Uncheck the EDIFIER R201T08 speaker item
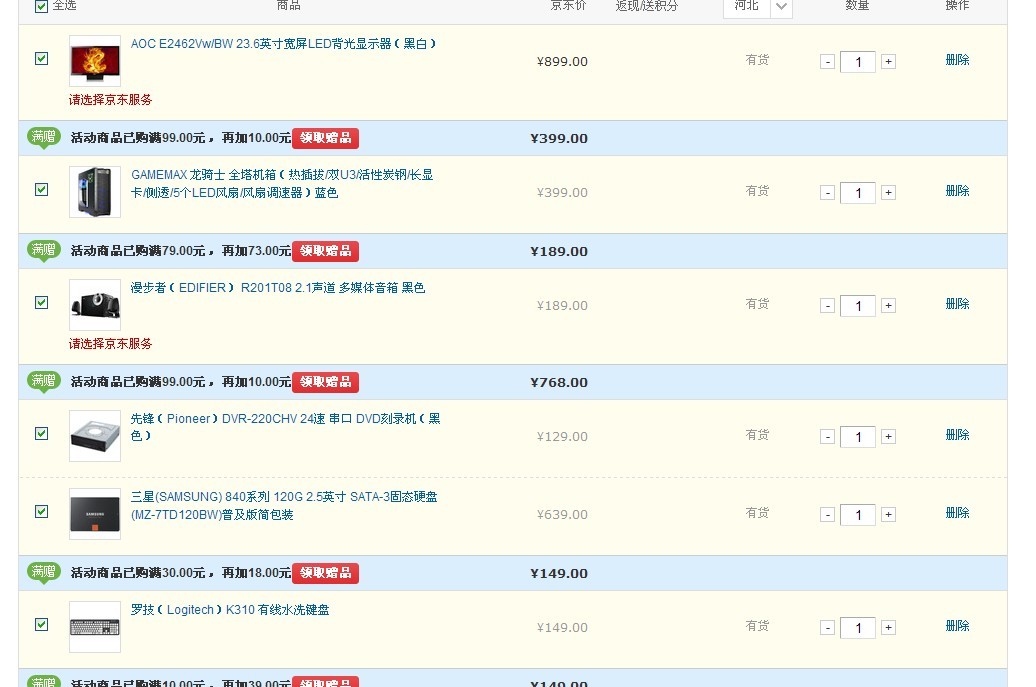 click(41, 303)
